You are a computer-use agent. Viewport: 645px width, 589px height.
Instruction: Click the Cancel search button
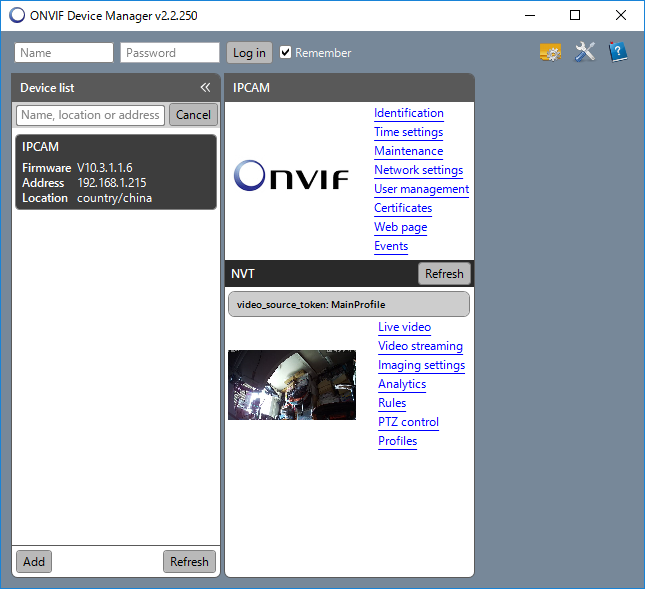(193, 115)
